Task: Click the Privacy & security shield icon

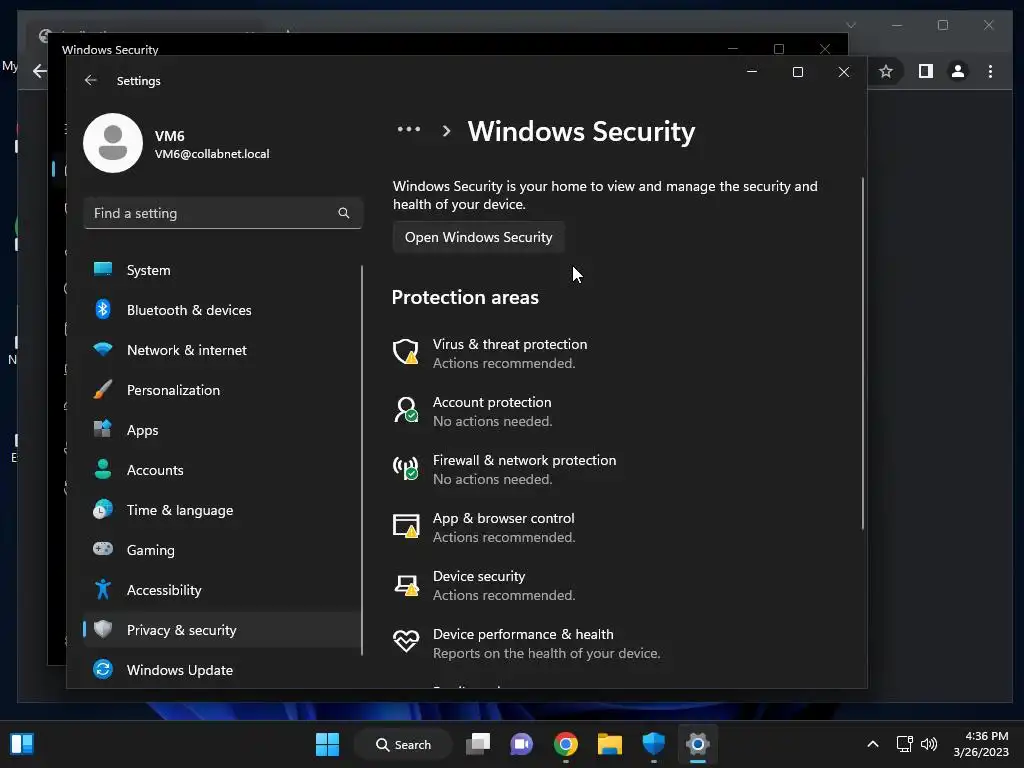Action: [103, 629]
